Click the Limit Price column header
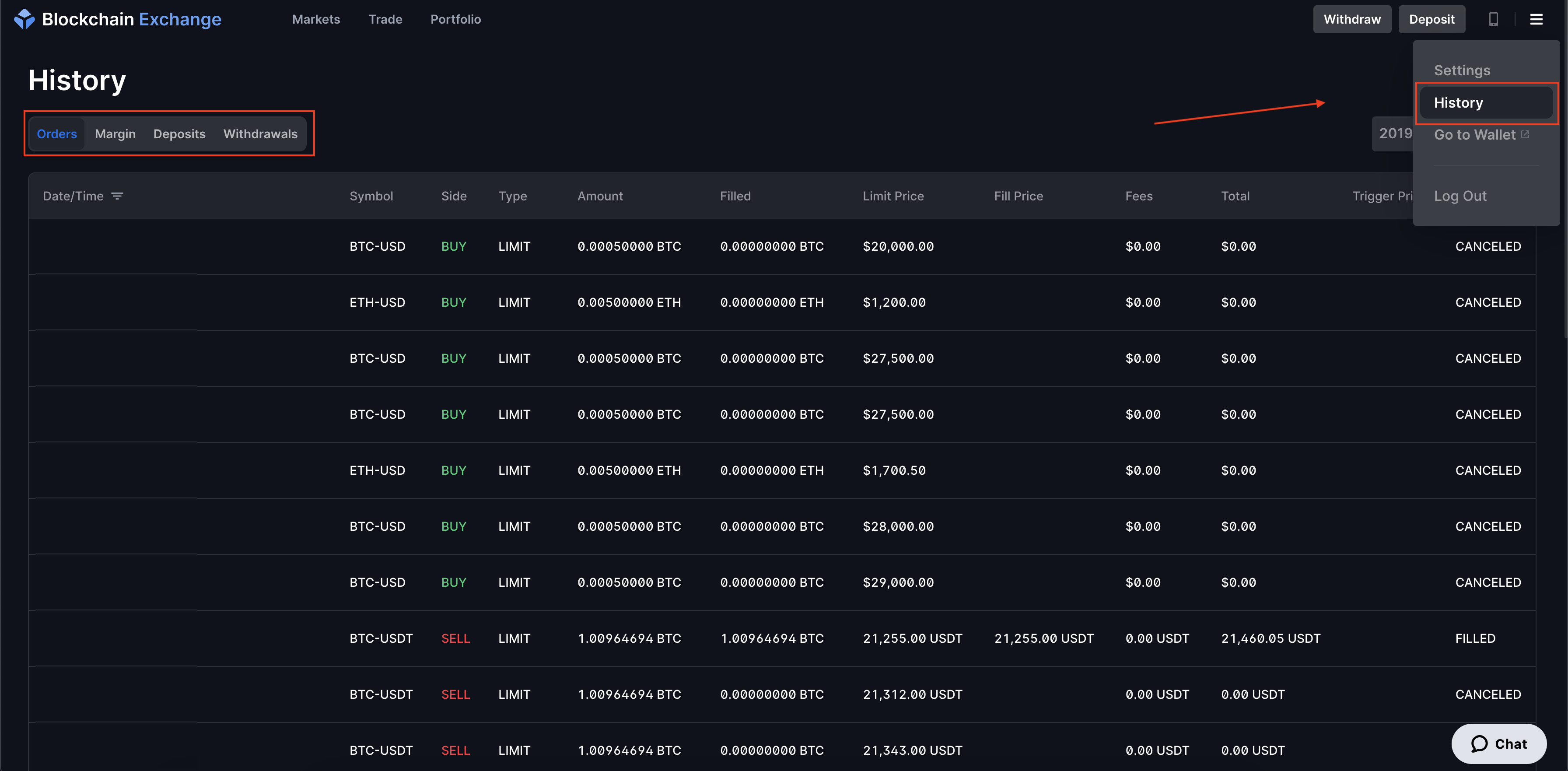 point(893,196)
